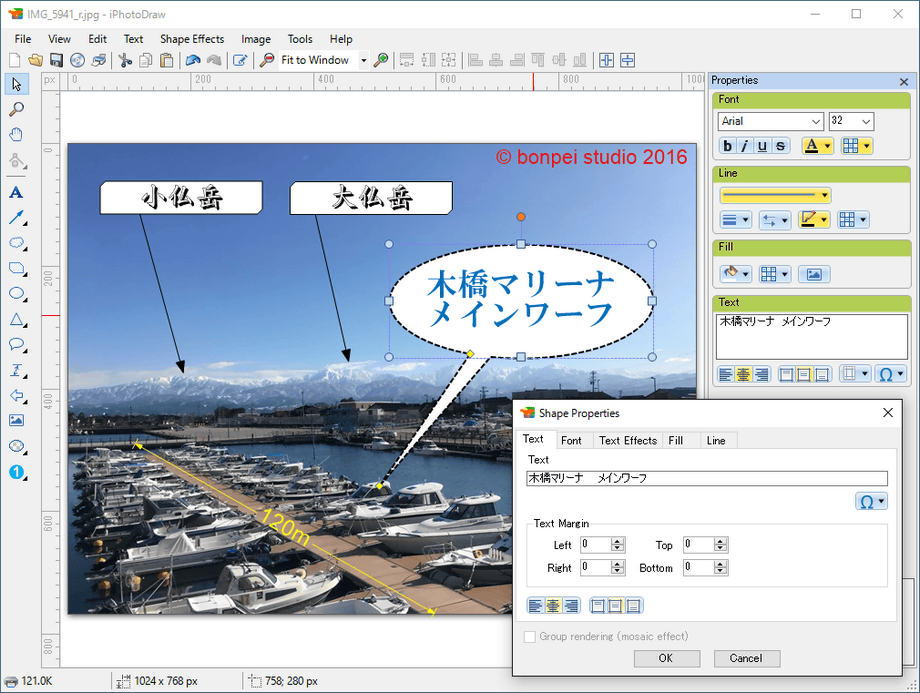This screenshot has width=920, height=693.
Task: Select the triangle shape tool
Action: coord(16,319)
